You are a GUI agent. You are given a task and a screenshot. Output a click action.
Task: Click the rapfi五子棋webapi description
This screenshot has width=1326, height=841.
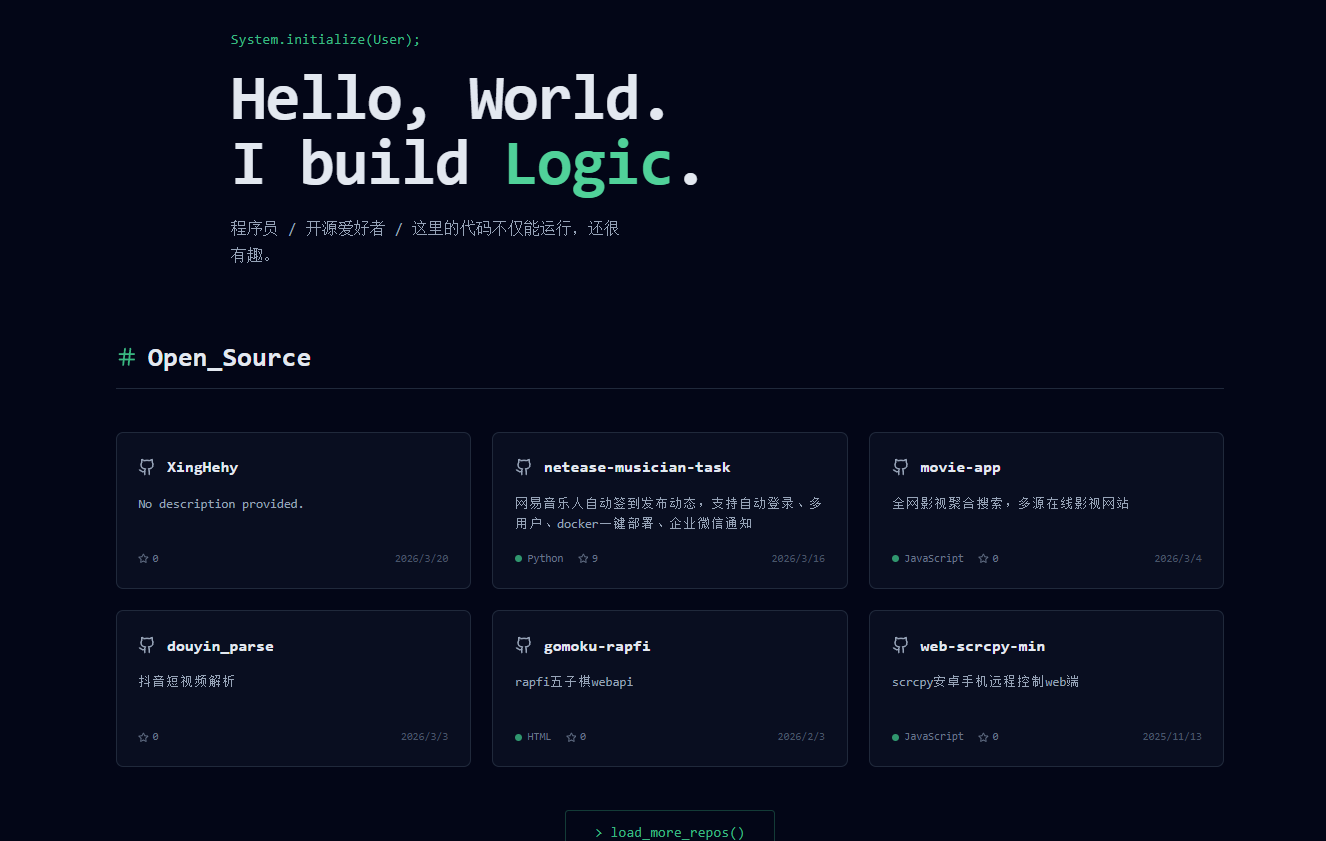point(574,682)
